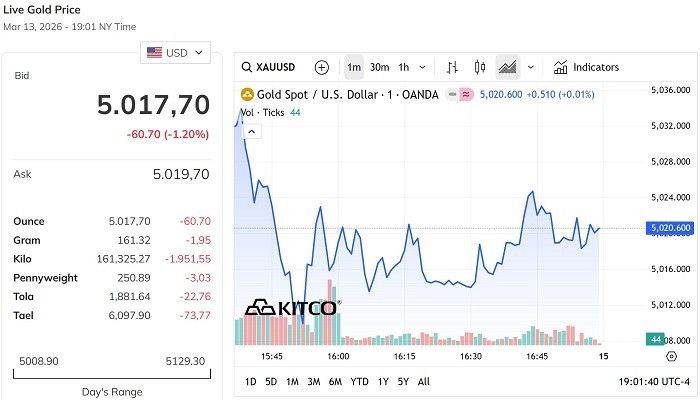Collapse the chart legend with the caret
This screenshot has height=400, width=700.
[x=252, y=131]
